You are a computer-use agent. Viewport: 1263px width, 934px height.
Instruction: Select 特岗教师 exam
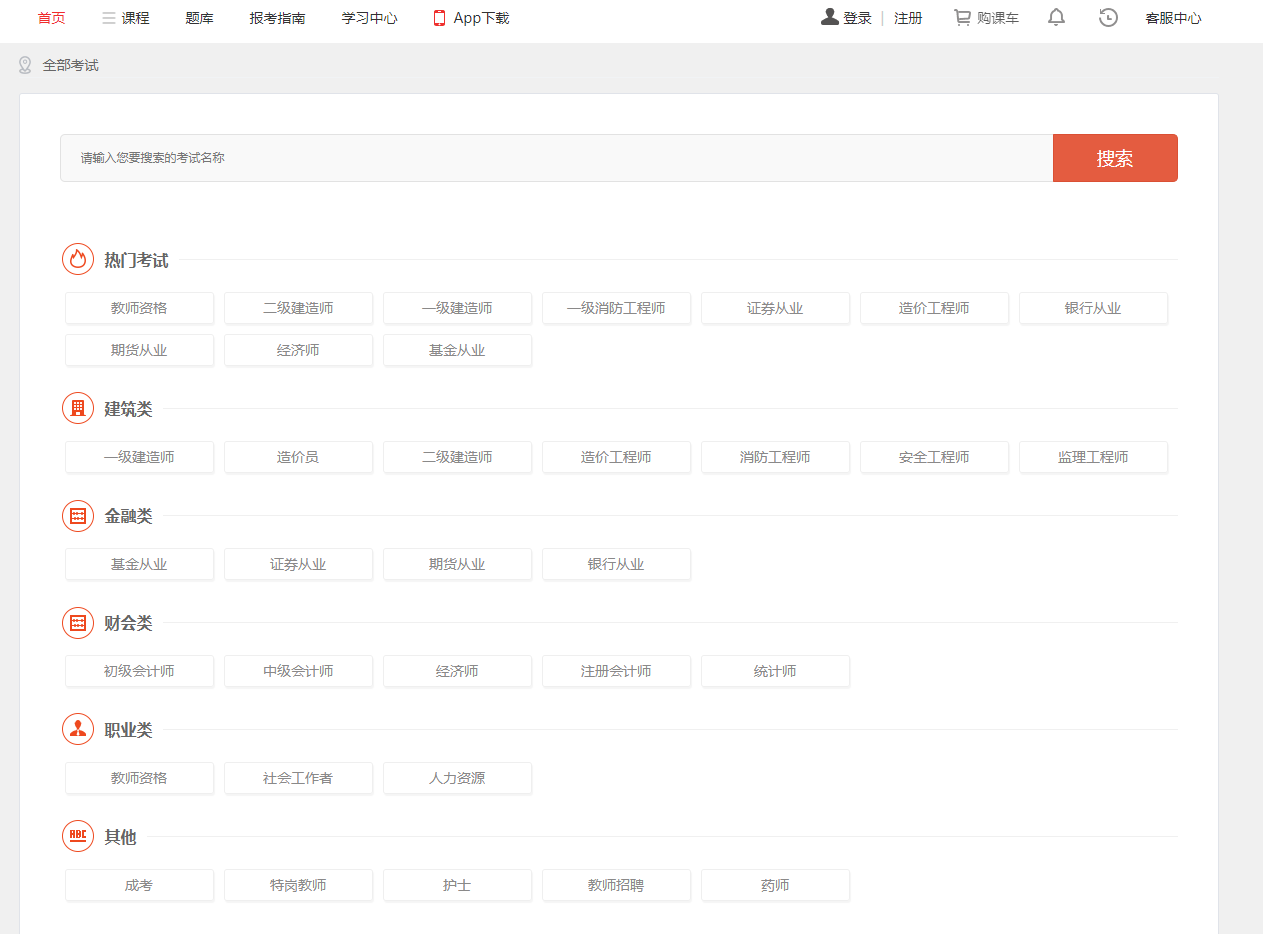(298, 885)
